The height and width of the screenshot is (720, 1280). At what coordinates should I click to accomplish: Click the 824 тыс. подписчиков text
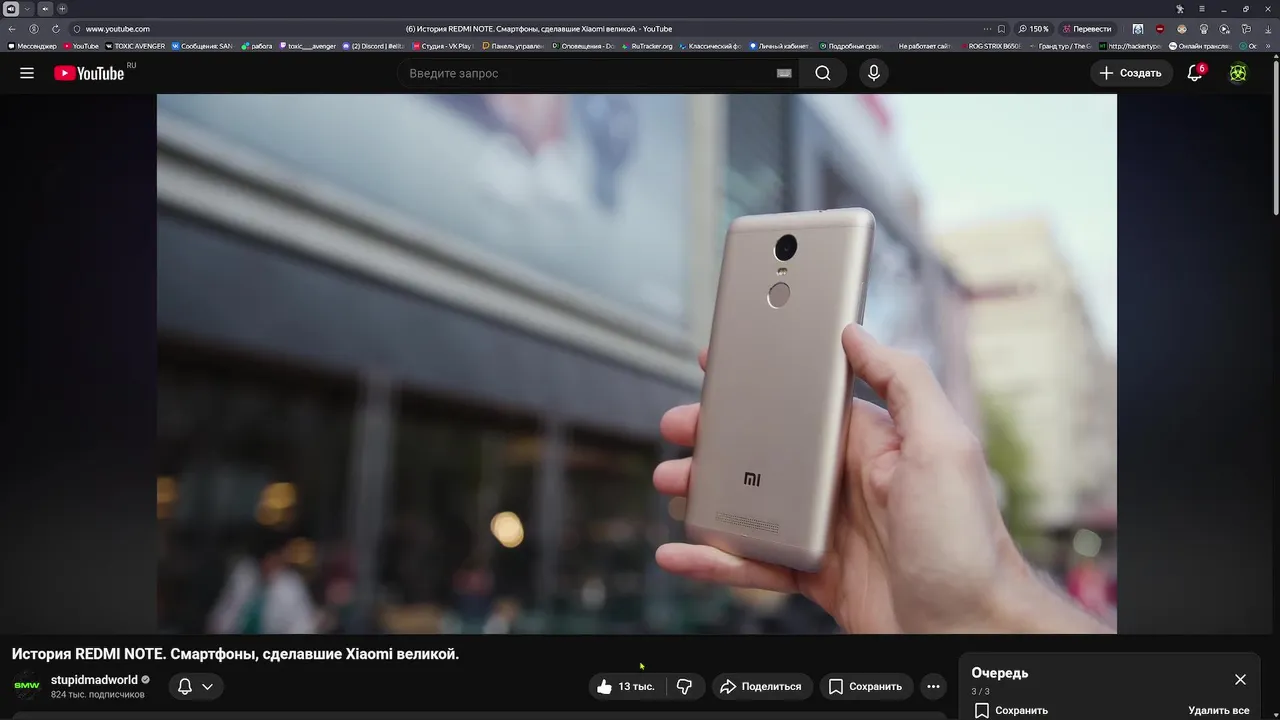point(98,695)
